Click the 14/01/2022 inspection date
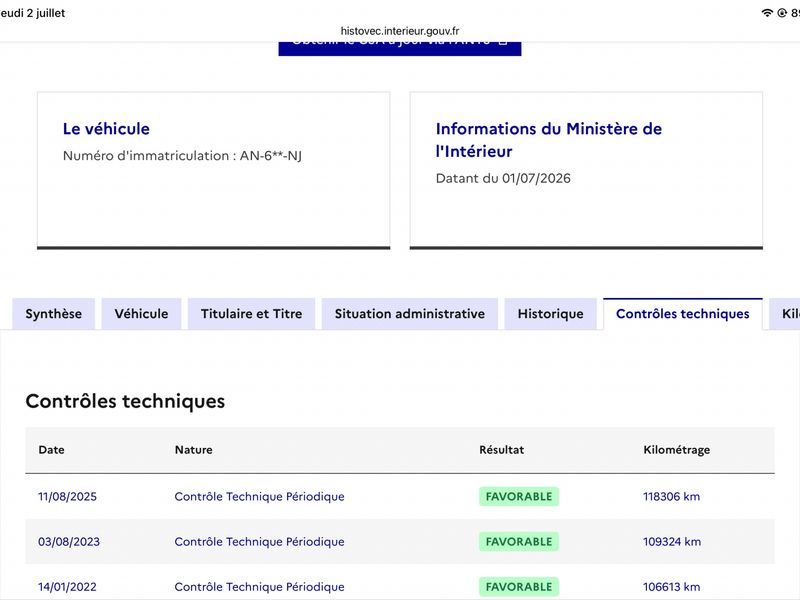800x600 pixels. point(67,587)
